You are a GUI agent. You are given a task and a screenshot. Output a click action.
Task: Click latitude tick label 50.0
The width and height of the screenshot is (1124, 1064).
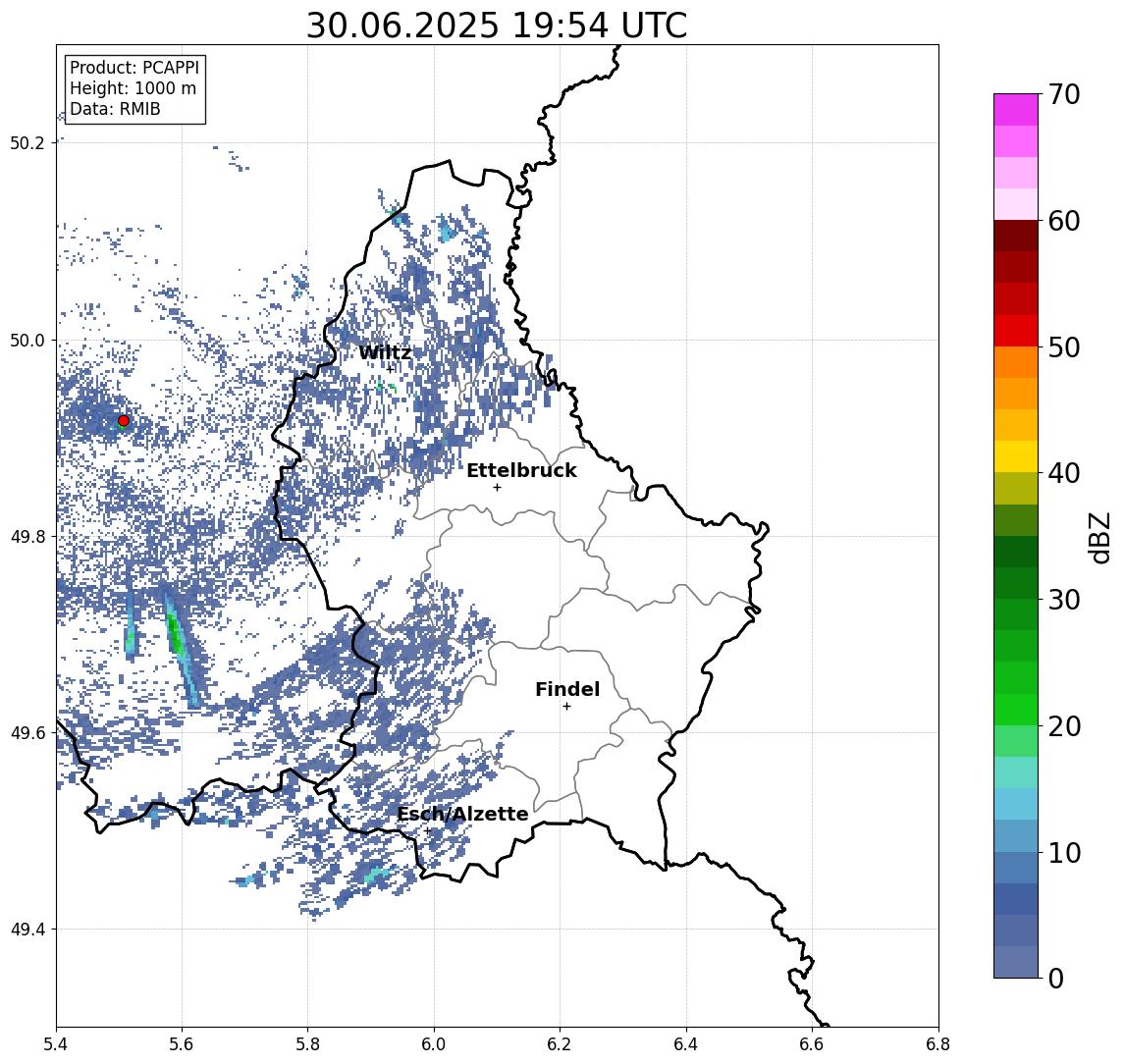27,340
